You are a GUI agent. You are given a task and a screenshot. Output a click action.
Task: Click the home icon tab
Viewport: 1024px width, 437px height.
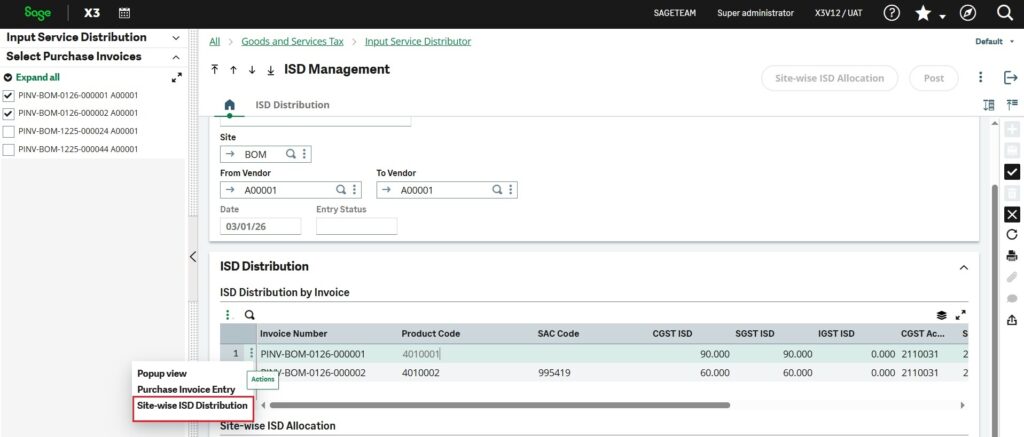[x=229, y=105]
